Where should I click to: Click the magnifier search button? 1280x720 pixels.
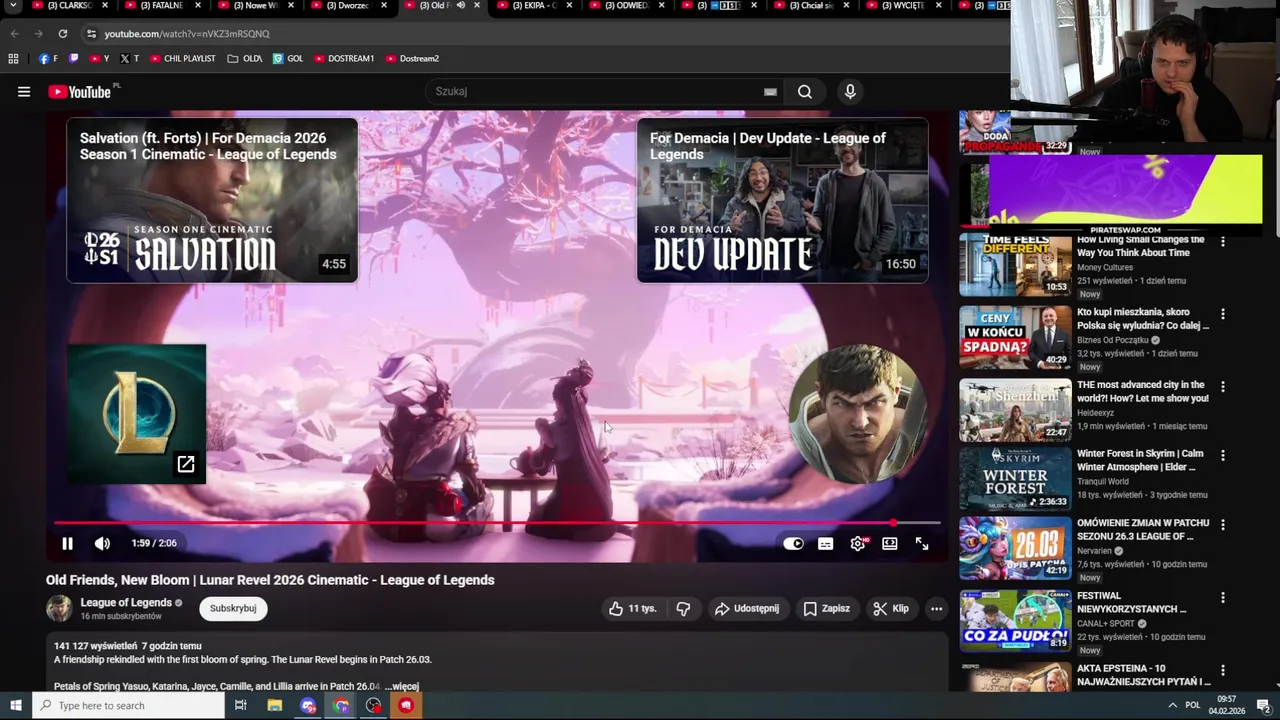(x=805, y=92)
